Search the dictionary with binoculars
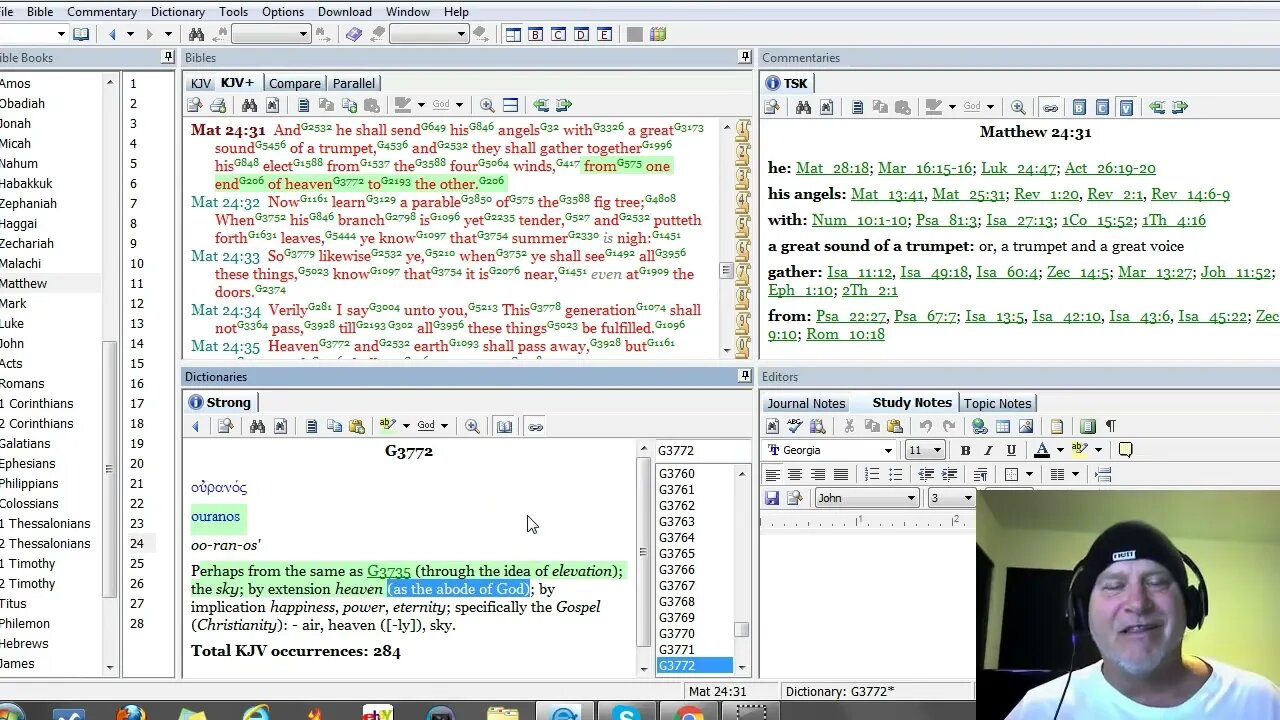The width and height of the screenshot is (1280, 720). coord(257,426)
